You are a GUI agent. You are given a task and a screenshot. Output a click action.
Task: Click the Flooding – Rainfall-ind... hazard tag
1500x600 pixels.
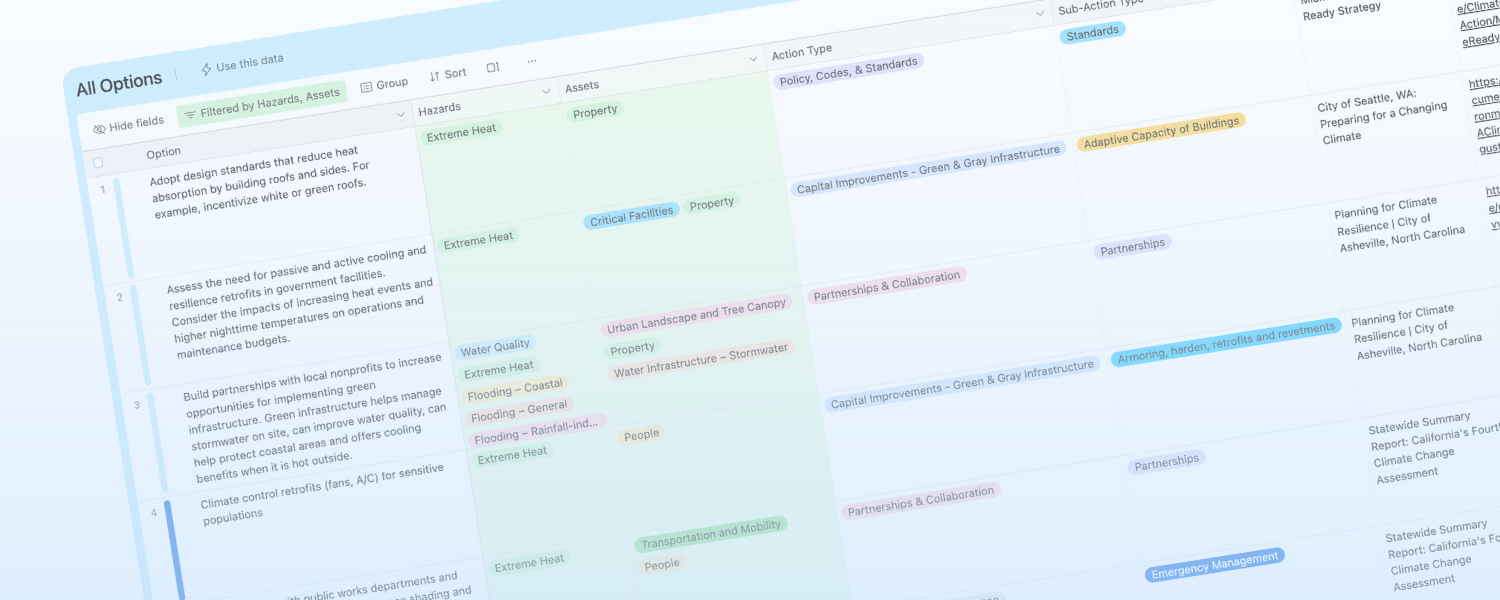point(536,431)
